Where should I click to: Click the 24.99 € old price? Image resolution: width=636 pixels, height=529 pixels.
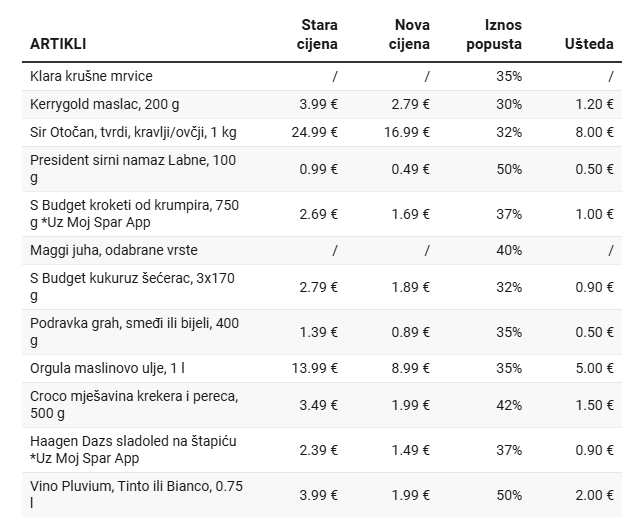click(x=316, y=132)
